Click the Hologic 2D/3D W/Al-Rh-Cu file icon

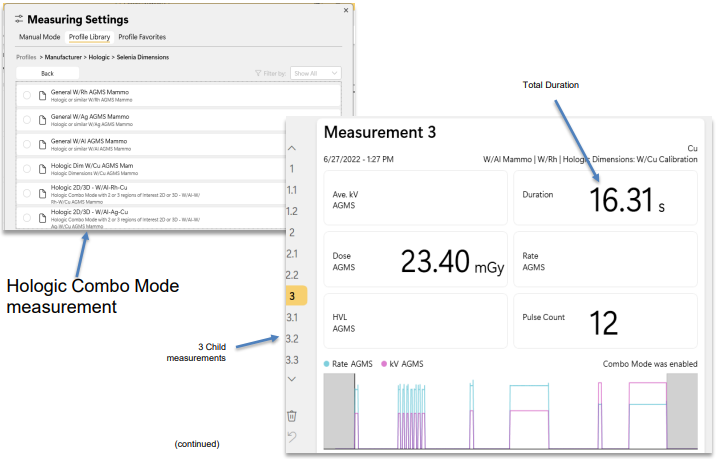42,192
